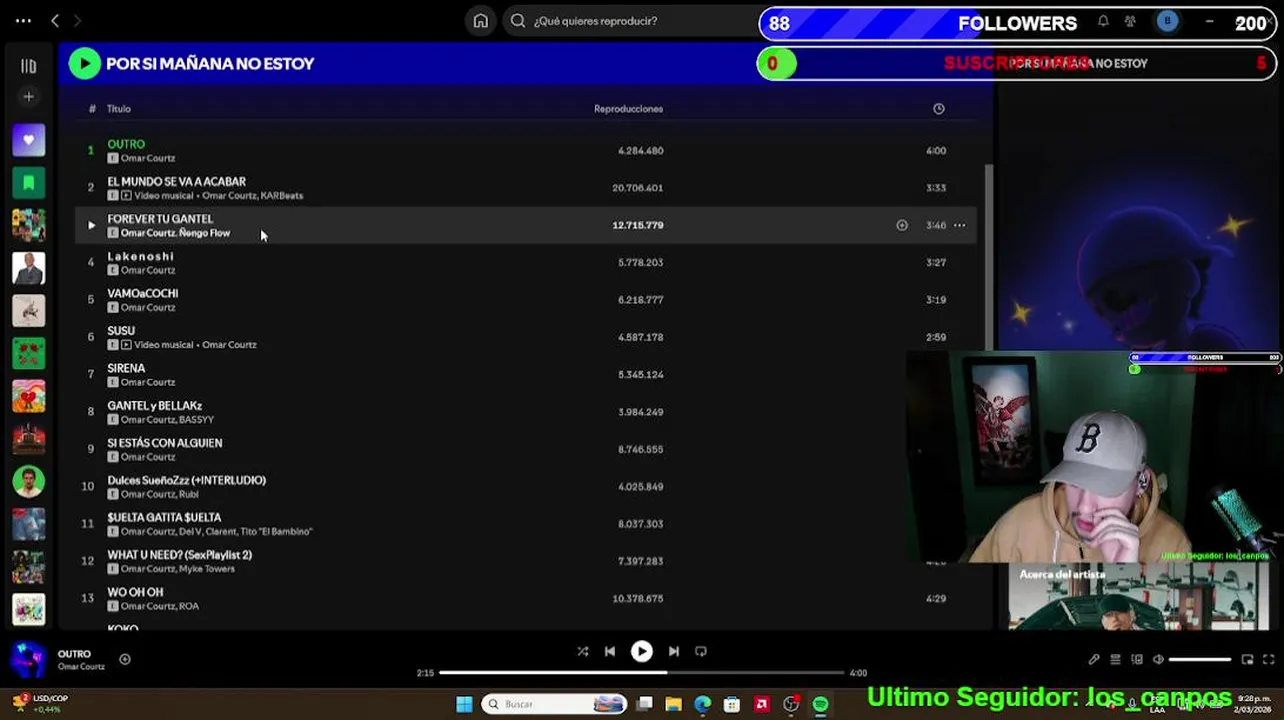Play album POR SI MAÑANA NO ESTOY

[x=85, y=63]
